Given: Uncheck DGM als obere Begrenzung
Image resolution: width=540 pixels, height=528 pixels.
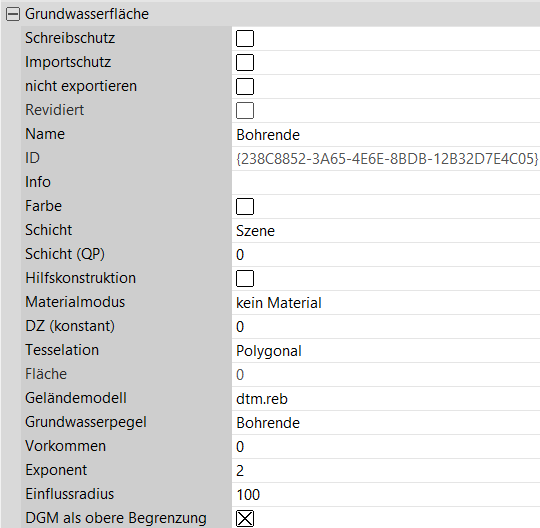Looking at the screenshot, I should tap(245, 518).
